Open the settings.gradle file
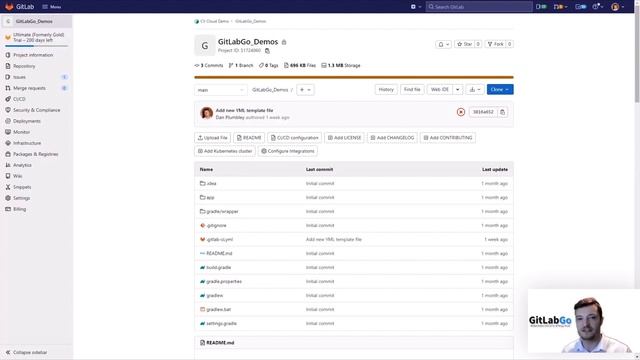This screenshot has width=640, height=360. 222,324
